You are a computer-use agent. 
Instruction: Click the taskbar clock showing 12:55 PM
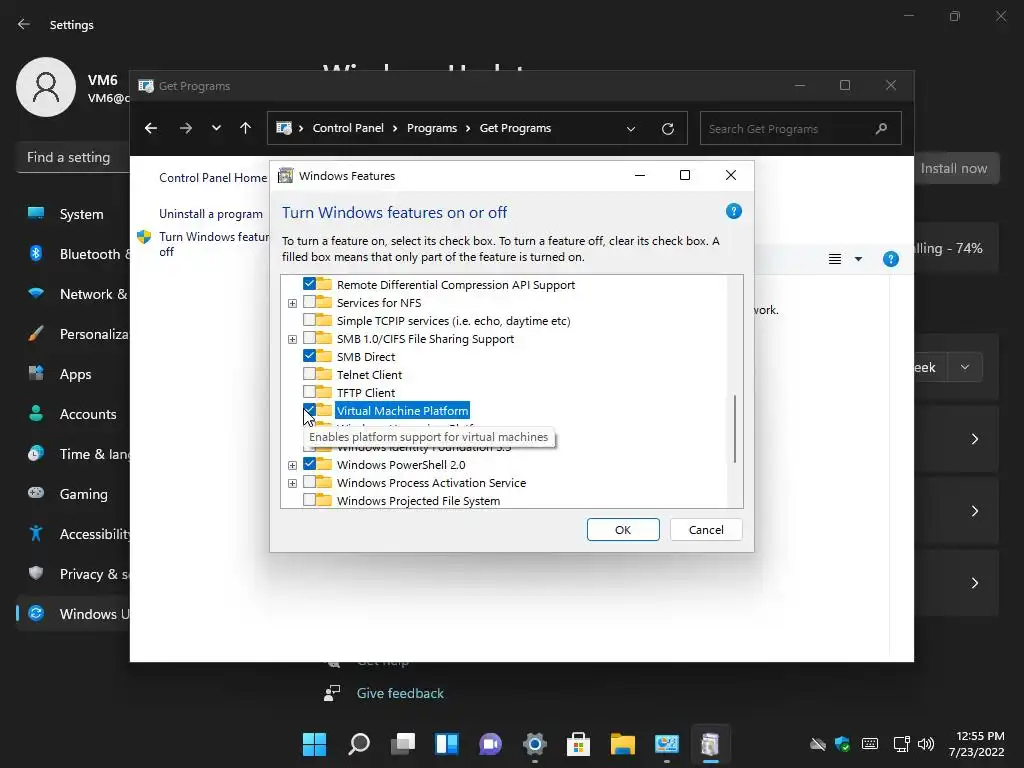[976, 744]
